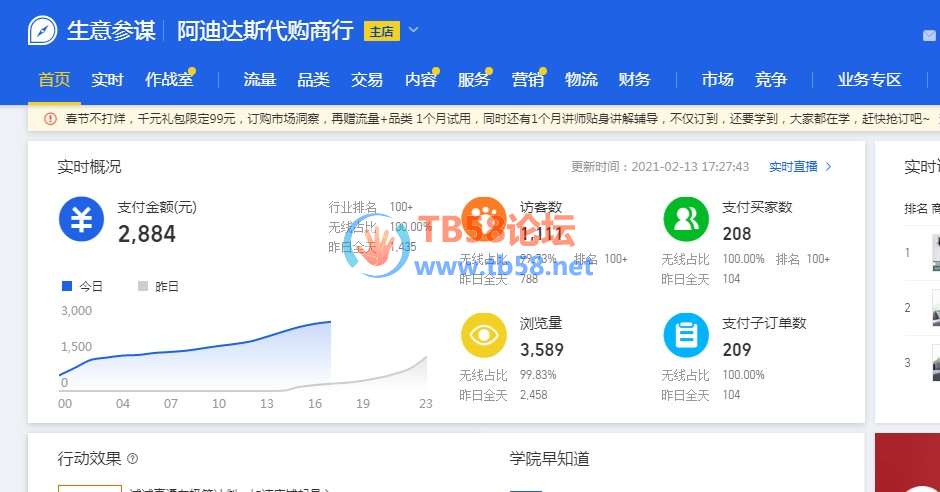Toggle the 今日 chart legend series
Screen dimensions: 940x492
click(x=82, y=286)
